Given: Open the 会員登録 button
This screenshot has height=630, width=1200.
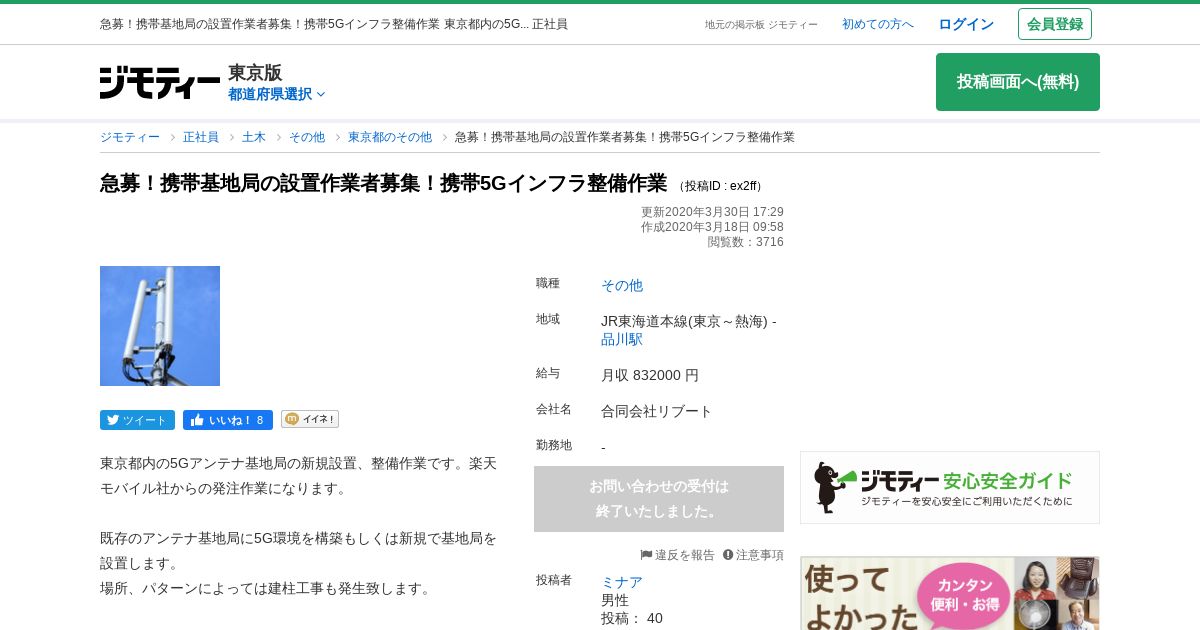Looking at the screenshot, I should (x=1055, y=24).
